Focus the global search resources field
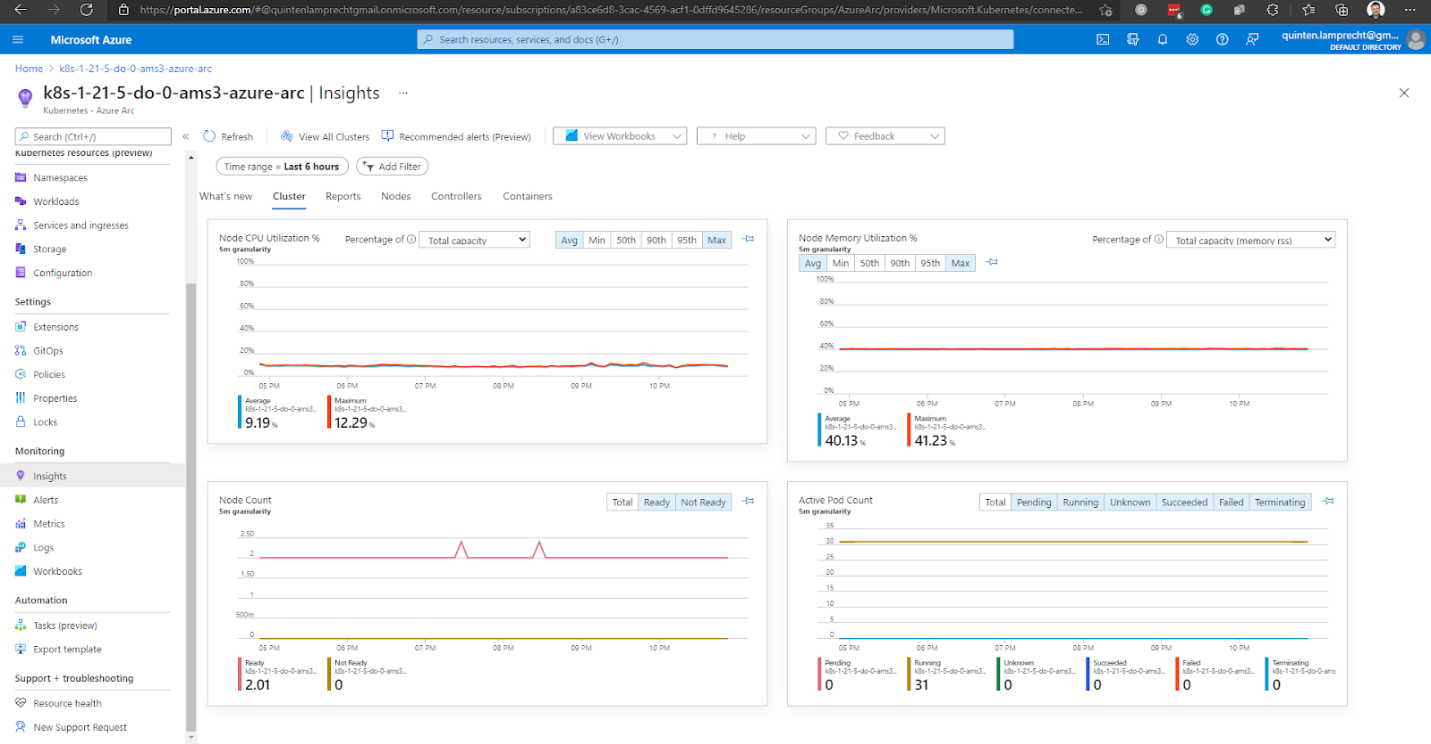Viewport: 1431px width, 744px height. (x=715, y=39)
